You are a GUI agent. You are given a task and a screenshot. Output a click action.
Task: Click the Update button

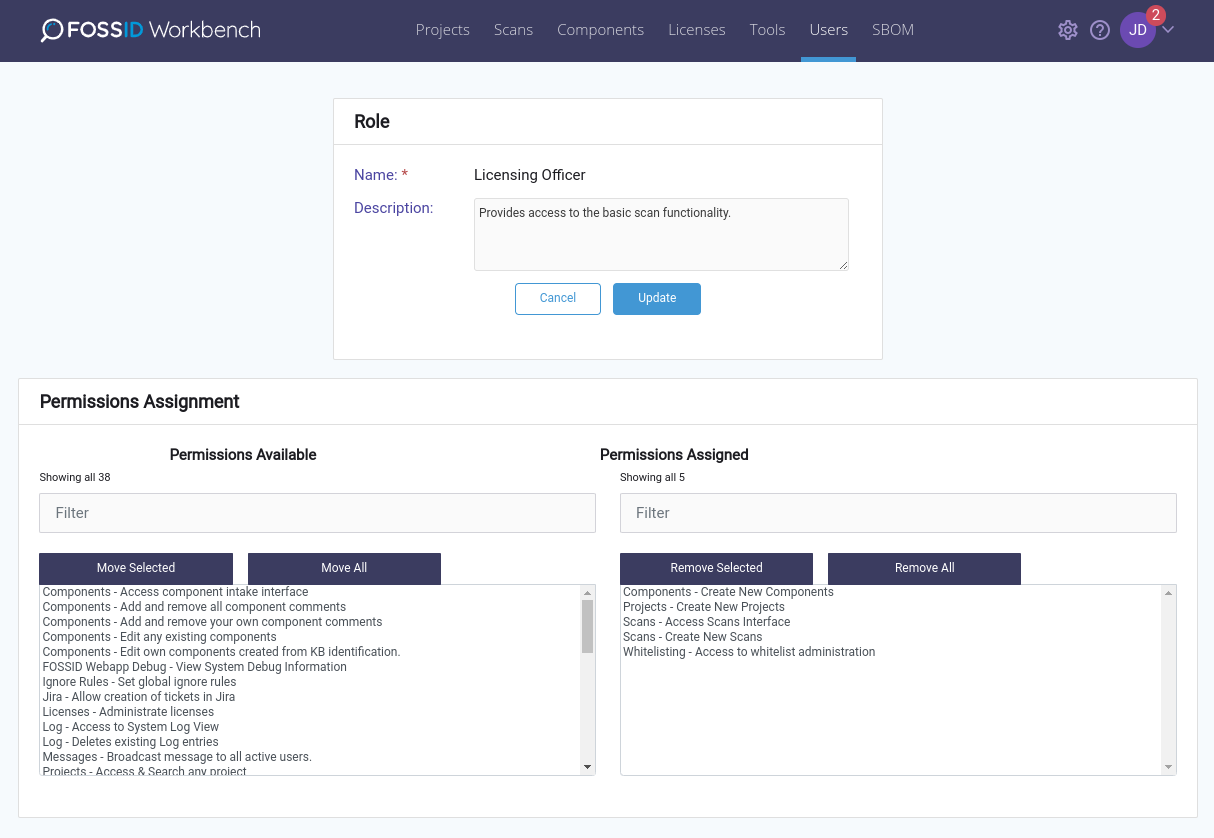[657, 299]
